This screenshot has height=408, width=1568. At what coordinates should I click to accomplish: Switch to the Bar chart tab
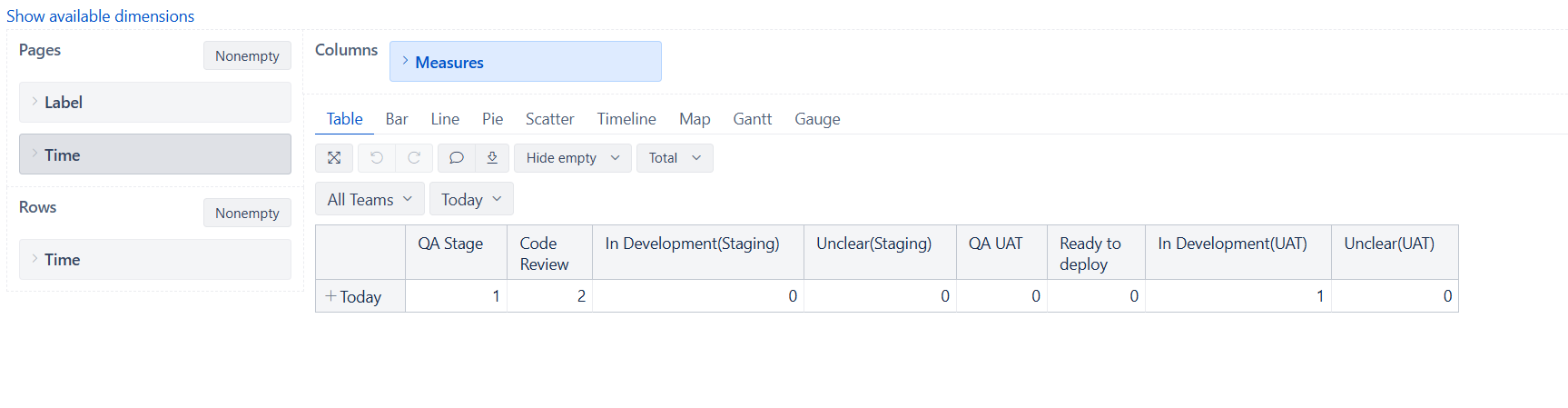click(397, 119)
